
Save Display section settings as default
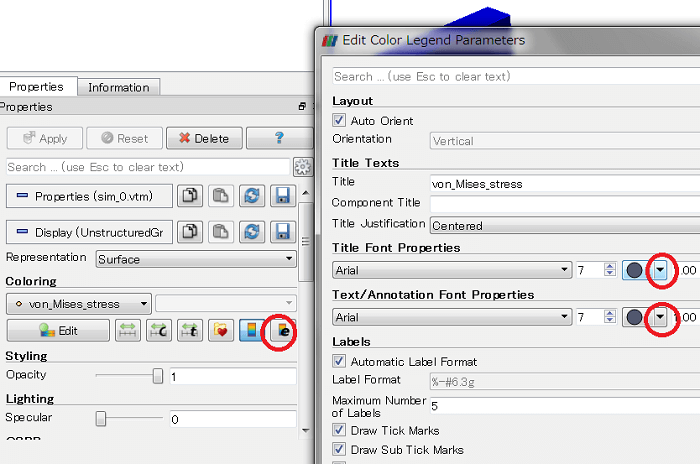282,232
